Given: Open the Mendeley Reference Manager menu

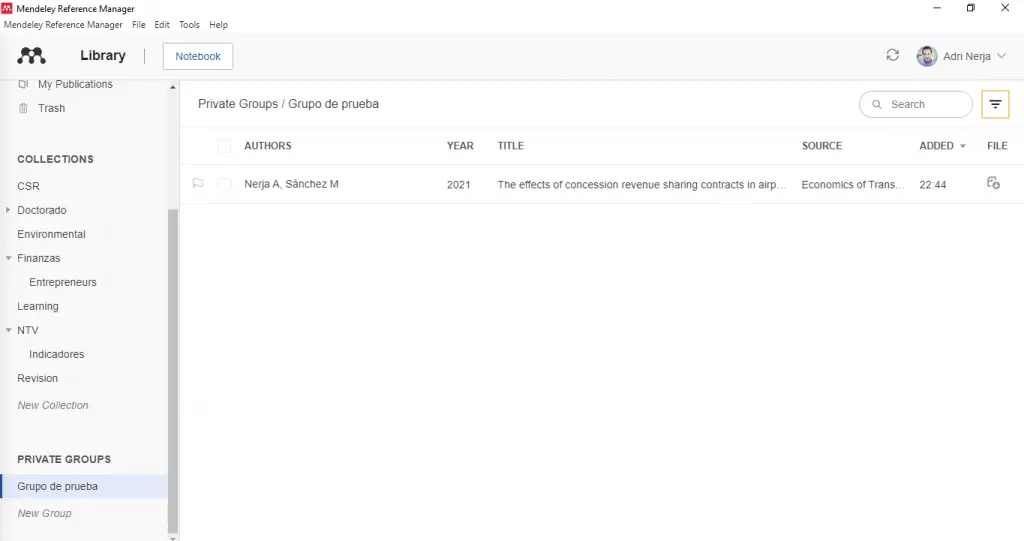Looking at the screenshot, I should click(63, 24).
